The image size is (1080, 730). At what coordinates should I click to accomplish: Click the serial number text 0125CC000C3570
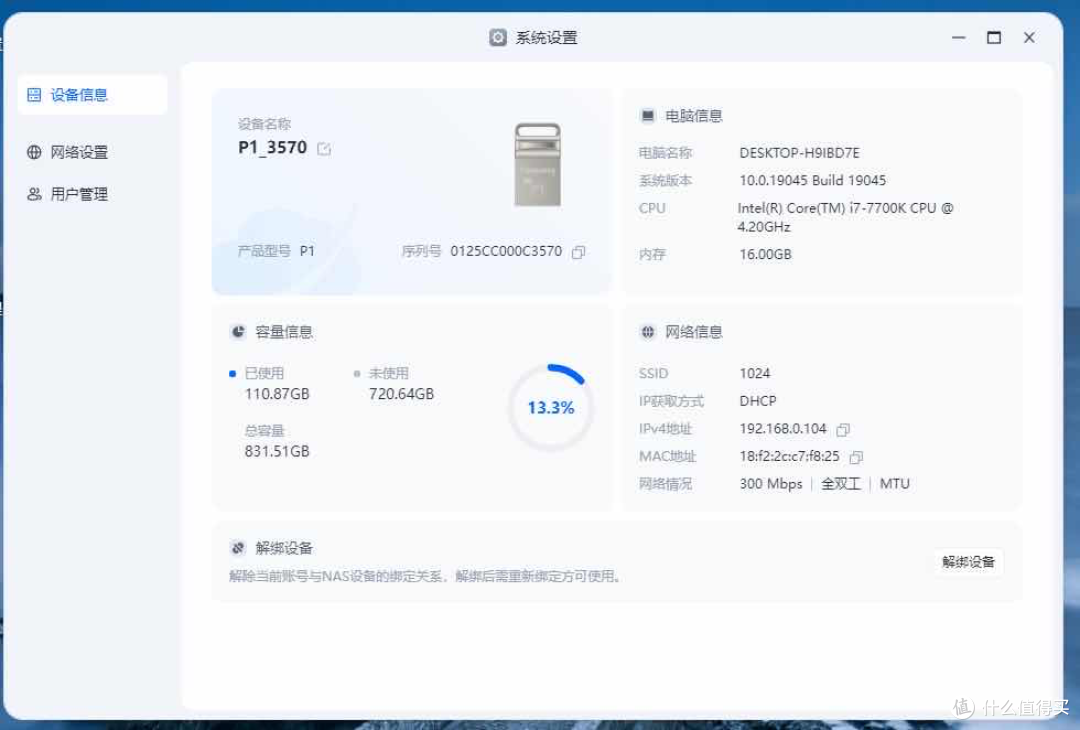(x=506, y=251)
